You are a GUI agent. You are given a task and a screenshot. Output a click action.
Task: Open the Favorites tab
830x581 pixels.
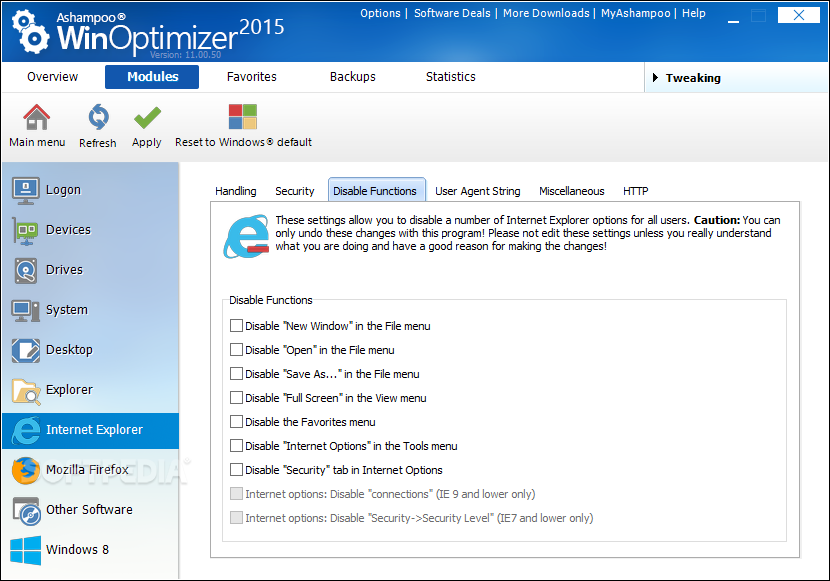[x=251, y=77]
